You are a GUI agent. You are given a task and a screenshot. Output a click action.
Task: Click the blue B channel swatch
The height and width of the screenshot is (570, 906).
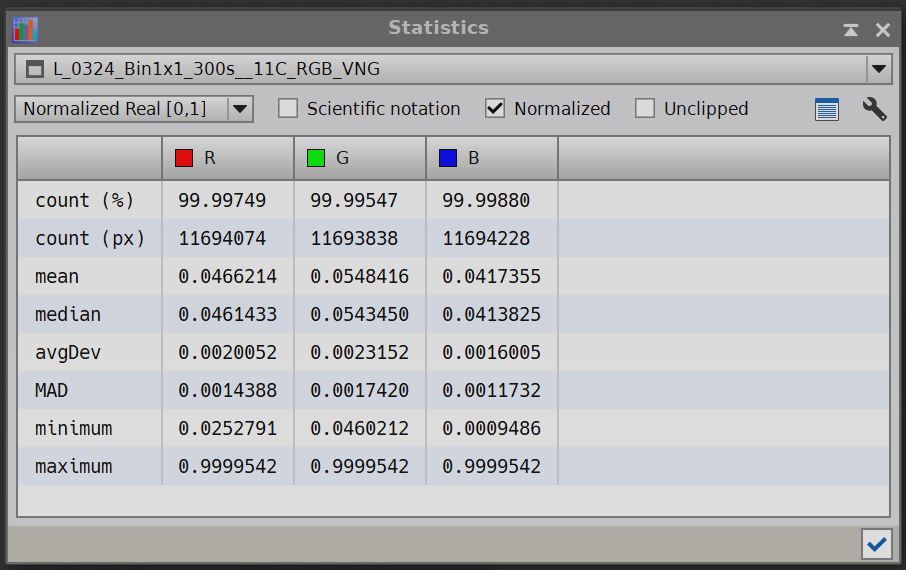(448, 158)
